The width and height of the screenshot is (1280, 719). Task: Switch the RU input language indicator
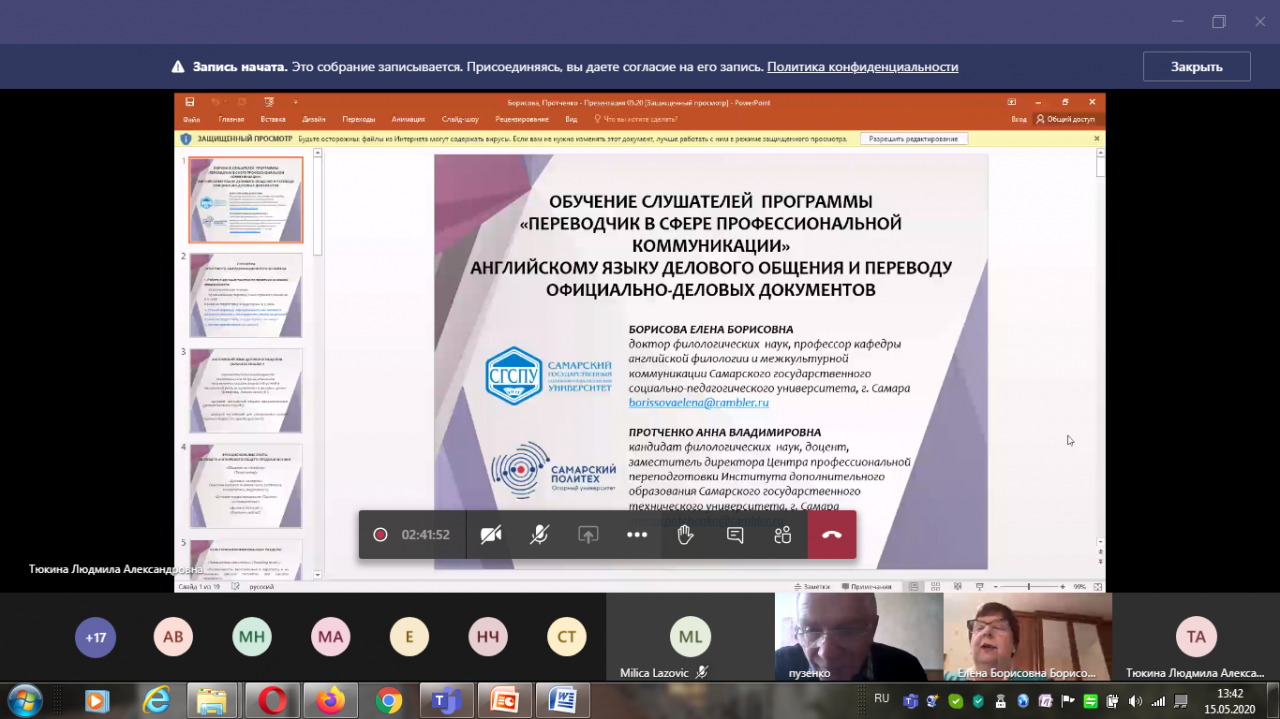click(882, 699)
